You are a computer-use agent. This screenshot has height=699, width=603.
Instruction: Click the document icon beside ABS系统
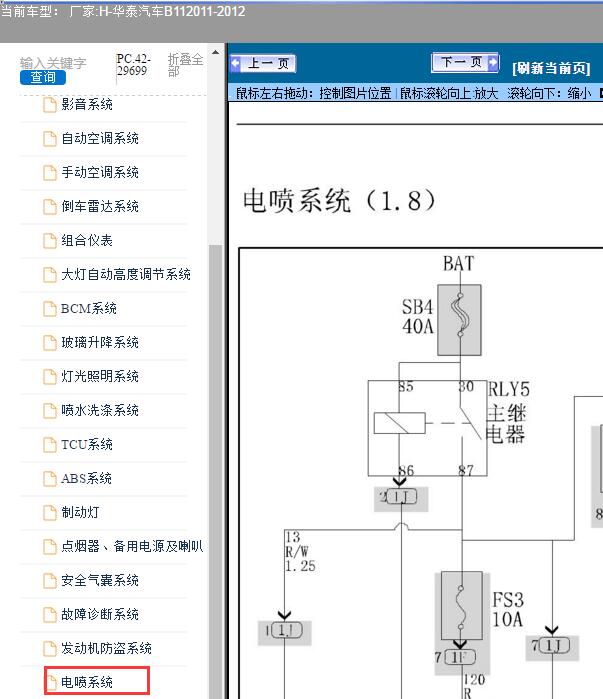50,478
